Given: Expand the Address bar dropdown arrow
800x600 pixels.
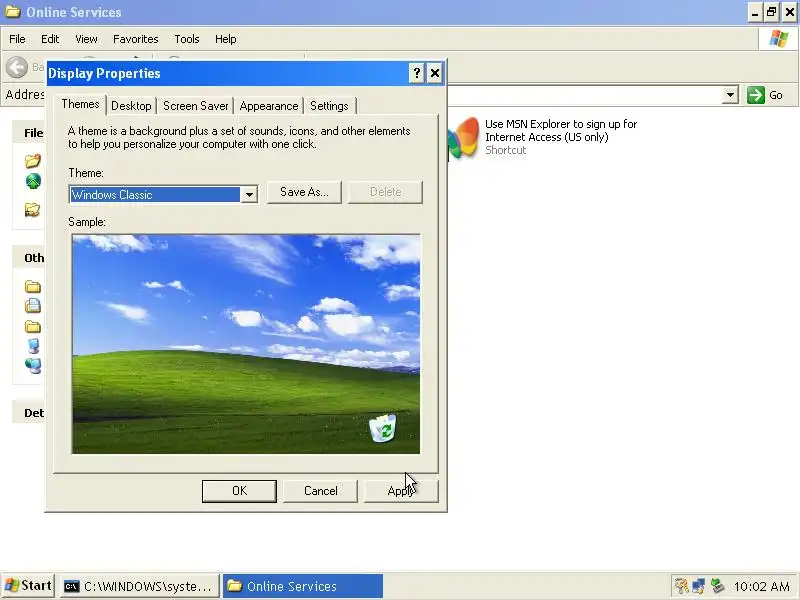Looking at the screenshot, I should (731, 95).
